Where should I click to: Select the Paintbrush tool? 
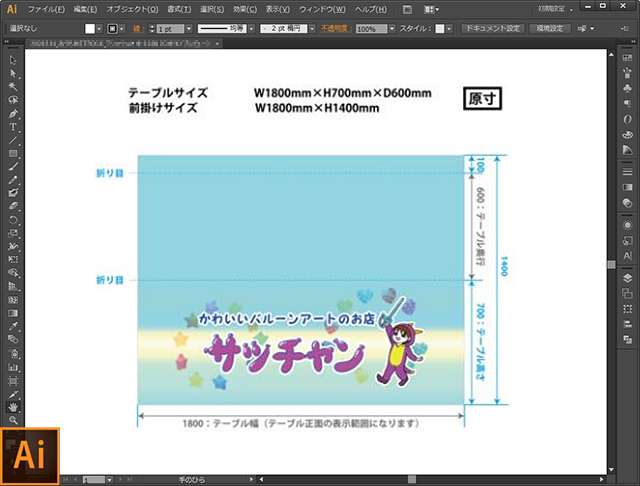pyautogui.click(x=14, y=166)
